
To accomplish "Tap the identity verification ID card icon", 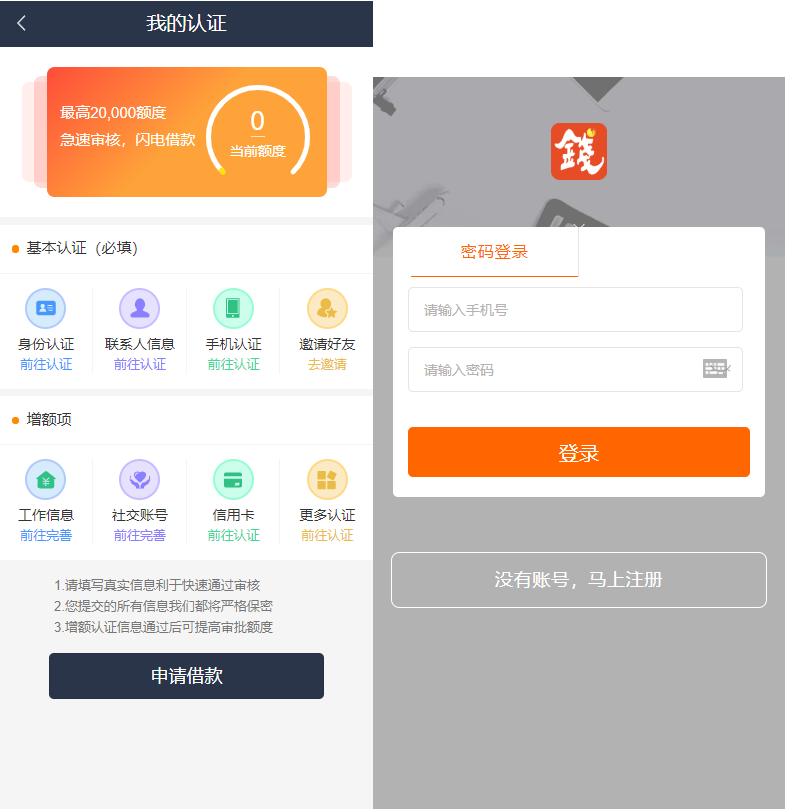I will click(45, 308).
